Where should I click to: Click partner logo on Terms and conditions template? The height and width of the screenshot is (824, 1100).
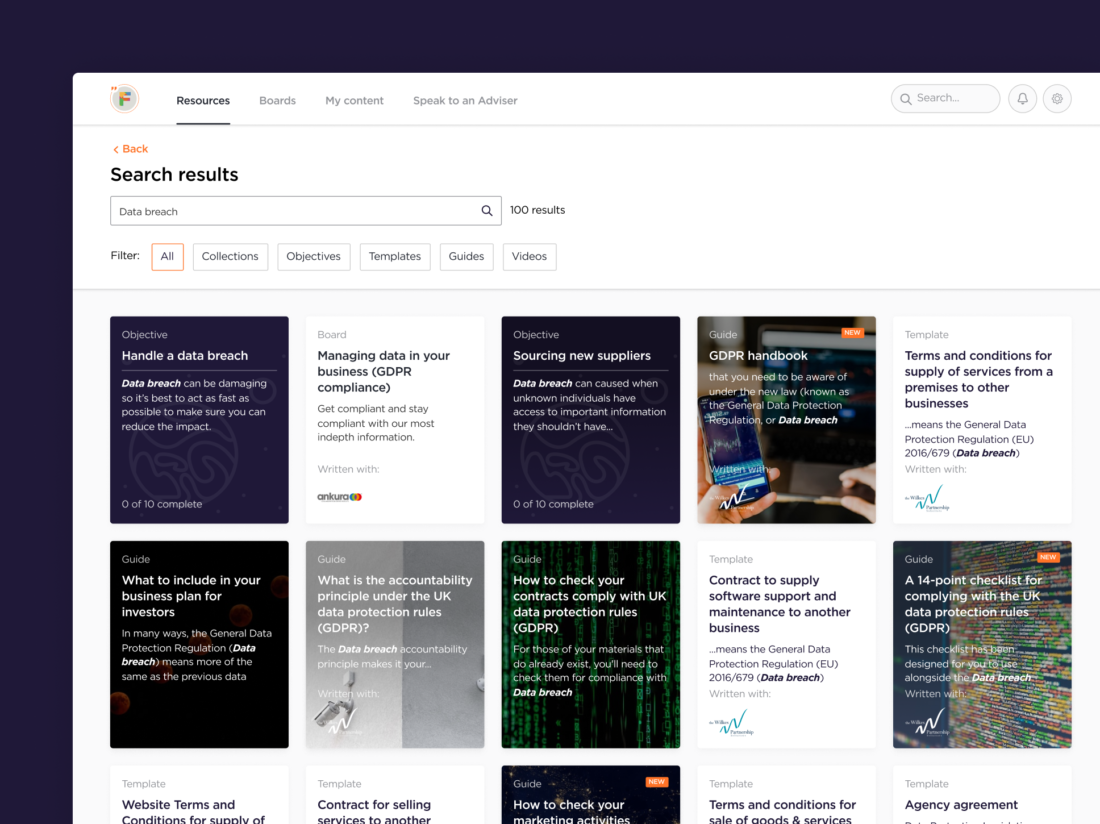point(927,498)
